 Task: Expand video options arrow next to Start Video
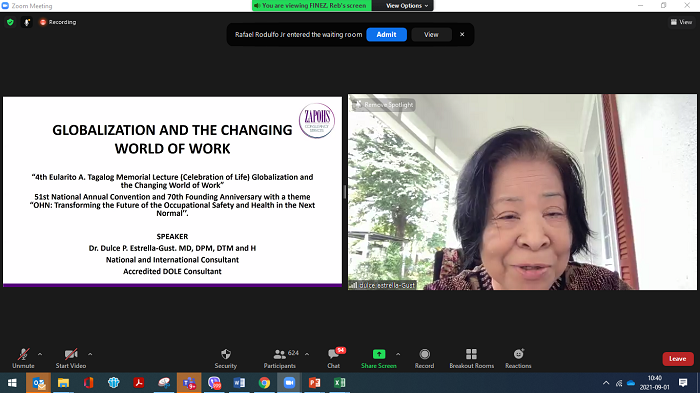pos(90,354)
